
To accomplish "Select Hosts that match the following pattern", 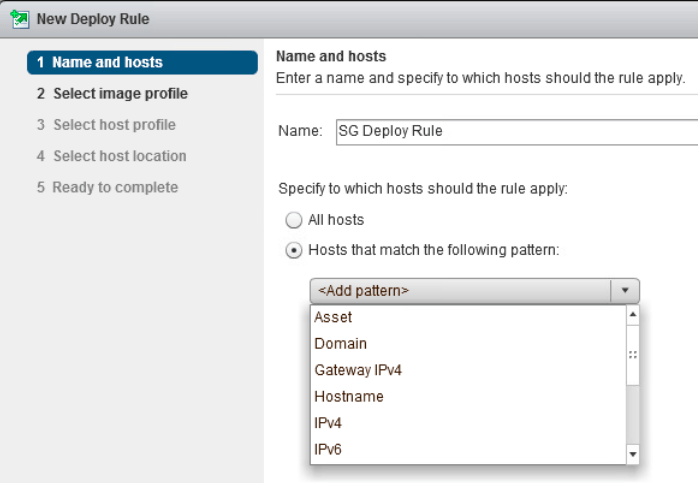I will tap(294, 250).
